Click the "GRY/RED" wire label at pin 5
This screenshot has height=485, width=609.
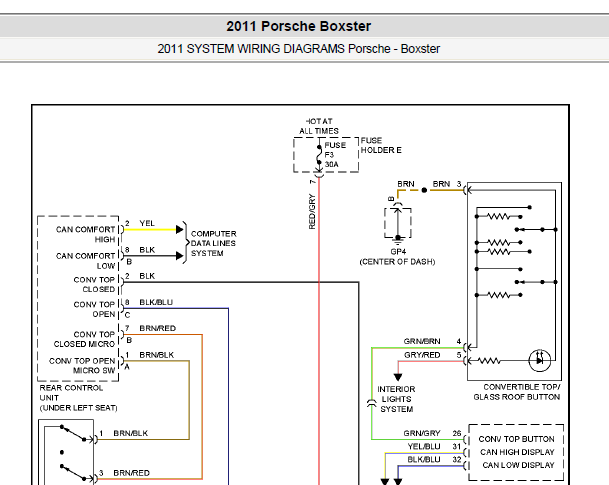(422, 355)
